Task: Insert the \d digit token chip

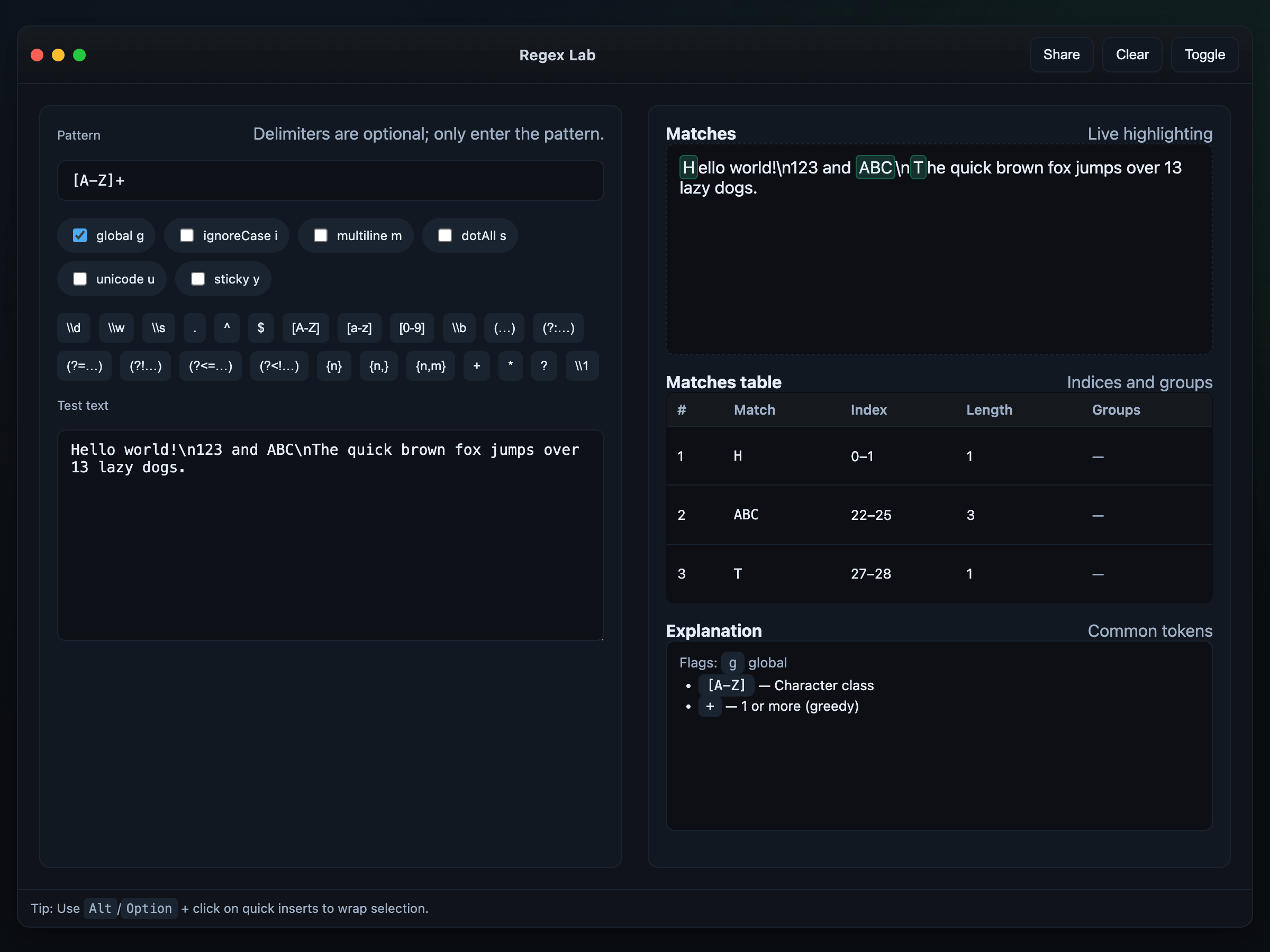Action: tap(74, 328)
